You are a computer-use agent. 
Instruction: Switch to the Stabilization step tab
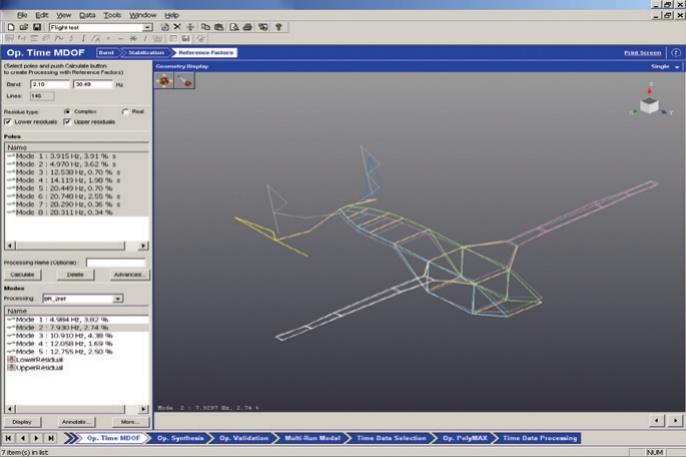pos(146,52)
